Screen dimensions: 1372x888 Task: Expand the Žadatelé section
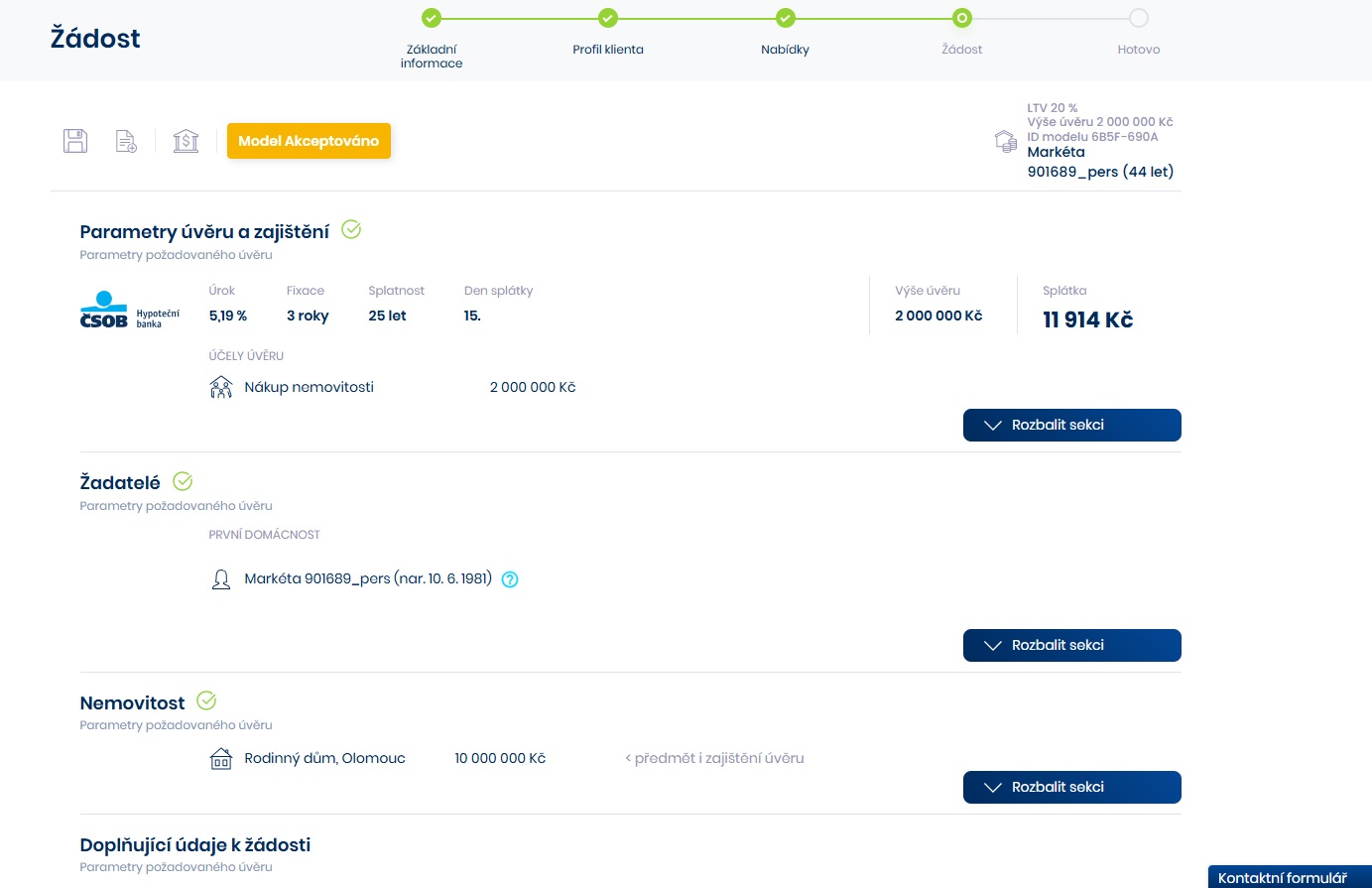pos(1071,645)
